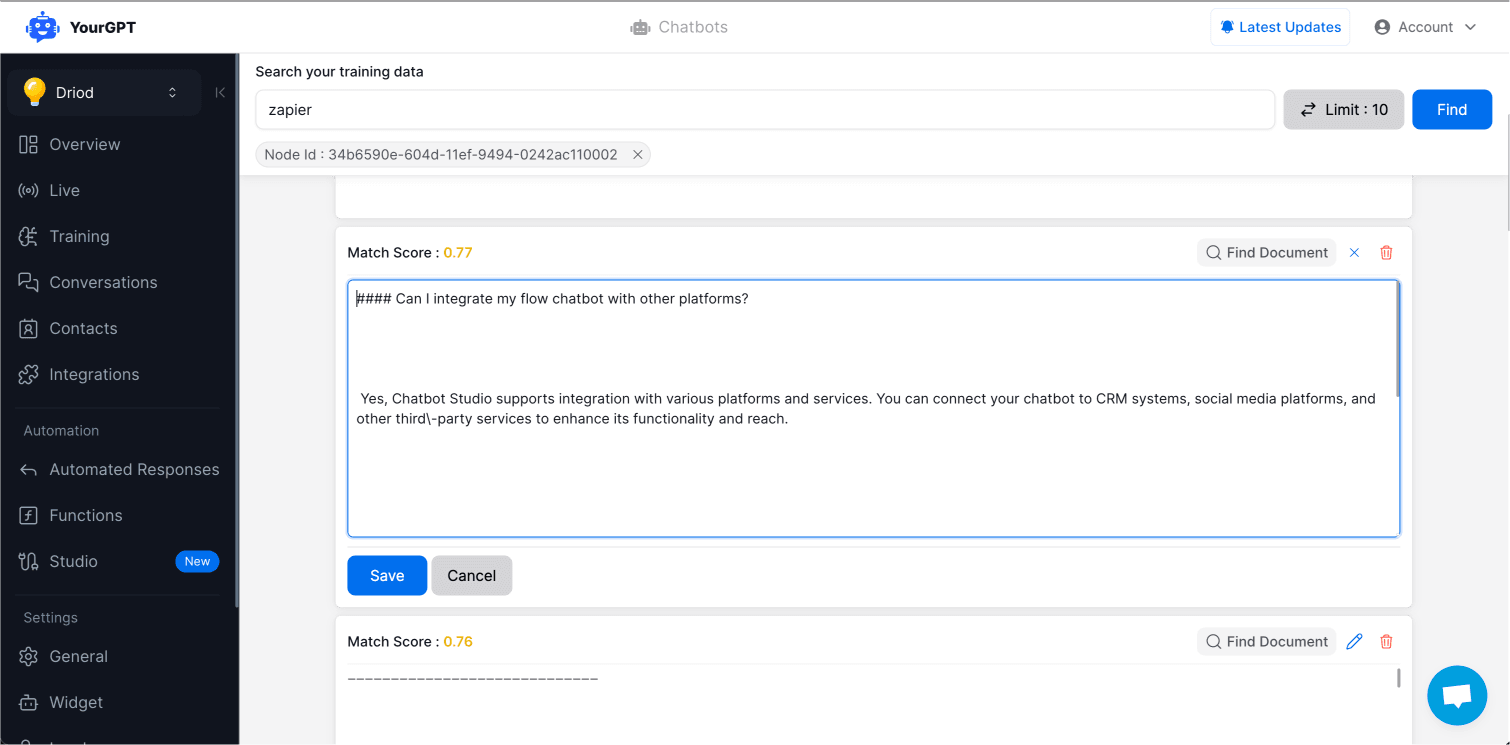Open the Contacts panel
1510x745 pixels.
(x=83, y=328)
